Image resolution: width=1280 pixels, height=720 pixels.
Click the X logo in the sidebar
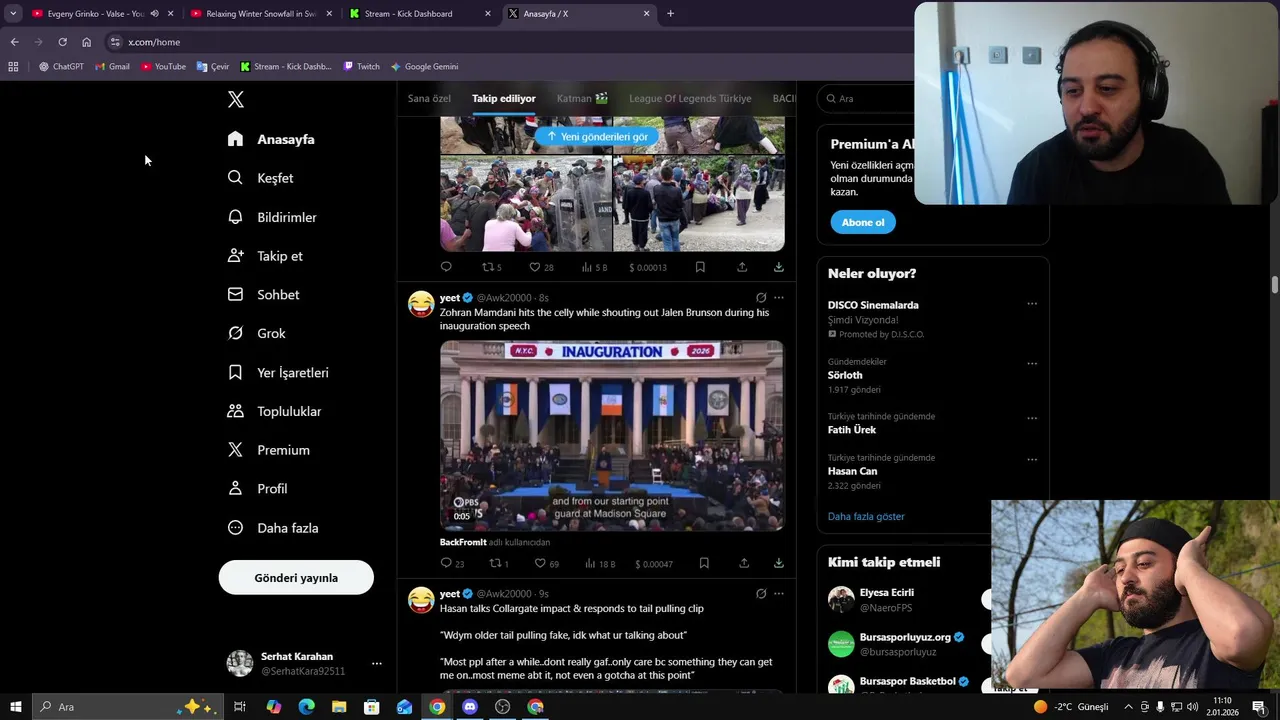click(235, 99)
